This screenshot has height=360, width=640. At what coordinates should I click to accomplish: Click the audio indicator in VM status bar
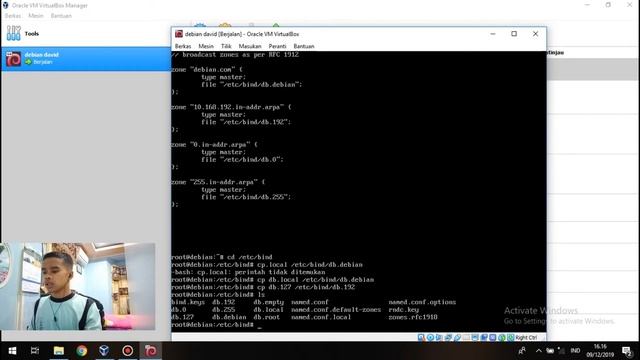(x=438, y=338)
